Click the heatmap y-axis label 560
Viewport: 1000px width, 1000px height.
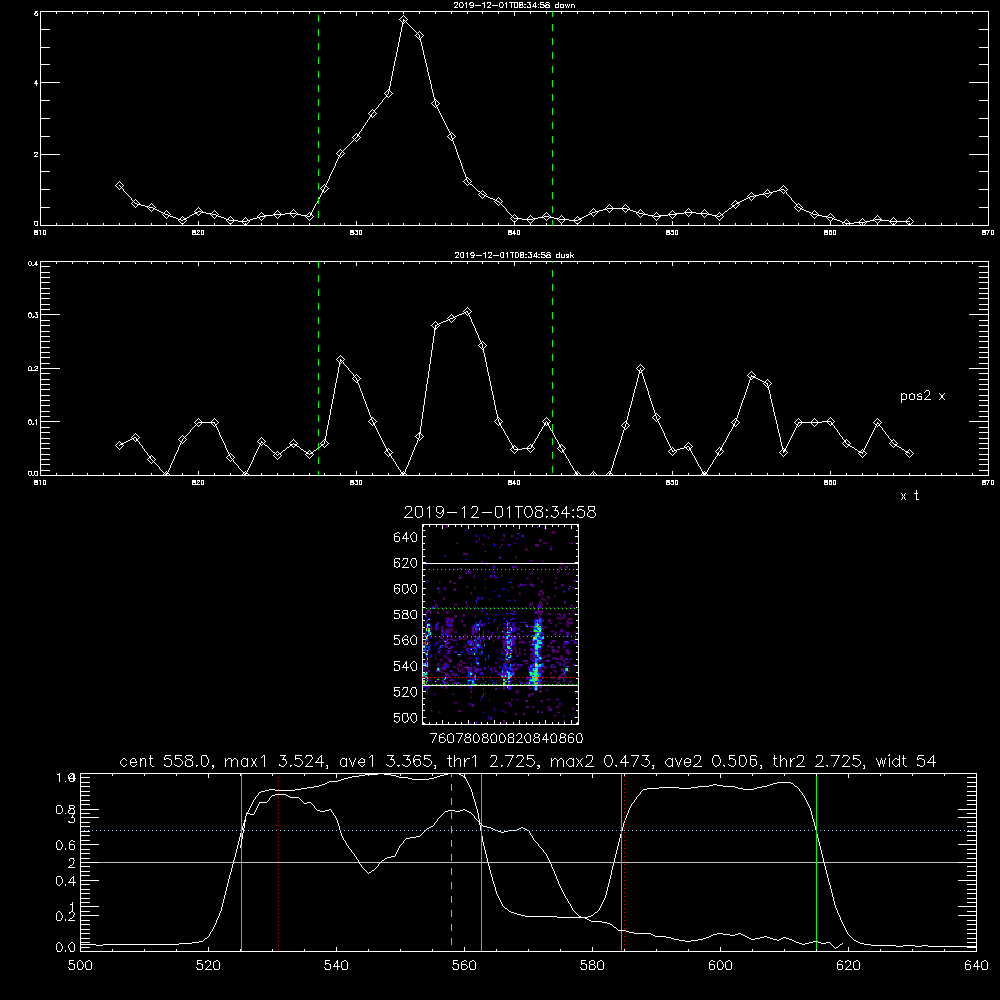click(406, 640)
